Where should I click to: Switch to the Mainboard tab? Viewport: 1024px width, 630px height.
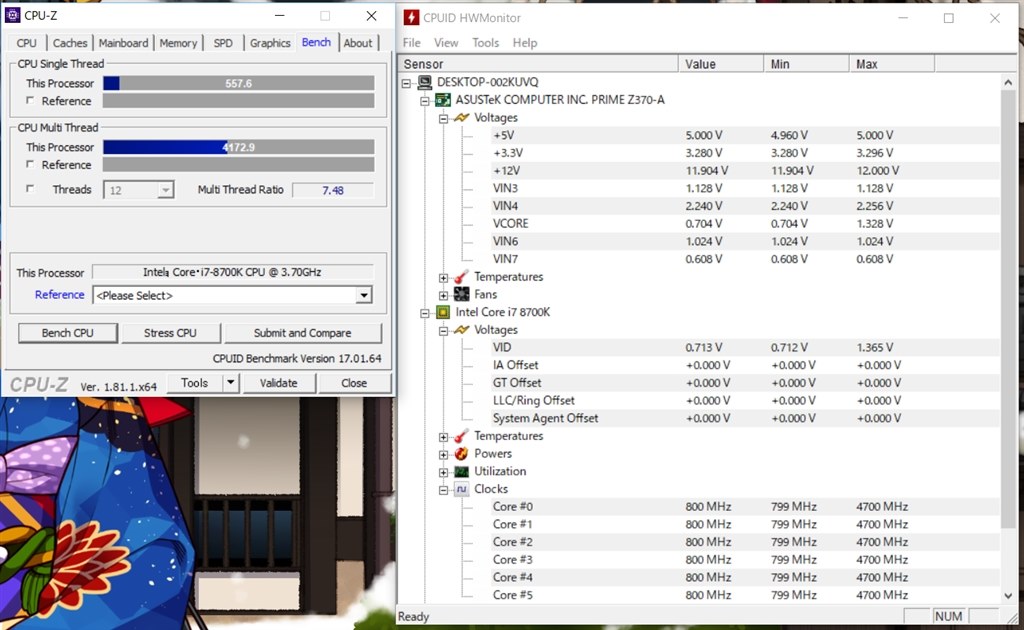tap(123, 43)
